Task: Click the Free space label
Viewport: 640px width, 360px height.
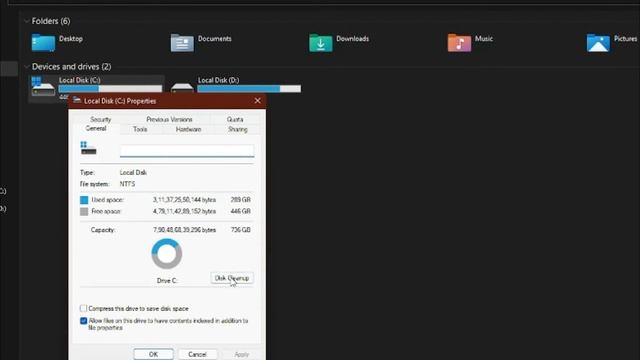Action: pos(106,211)
